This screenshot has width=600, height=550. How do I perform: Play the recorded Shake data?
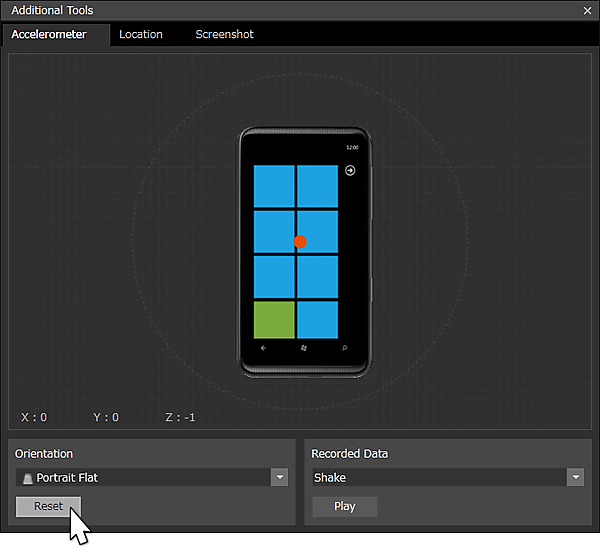click(345, 507)
